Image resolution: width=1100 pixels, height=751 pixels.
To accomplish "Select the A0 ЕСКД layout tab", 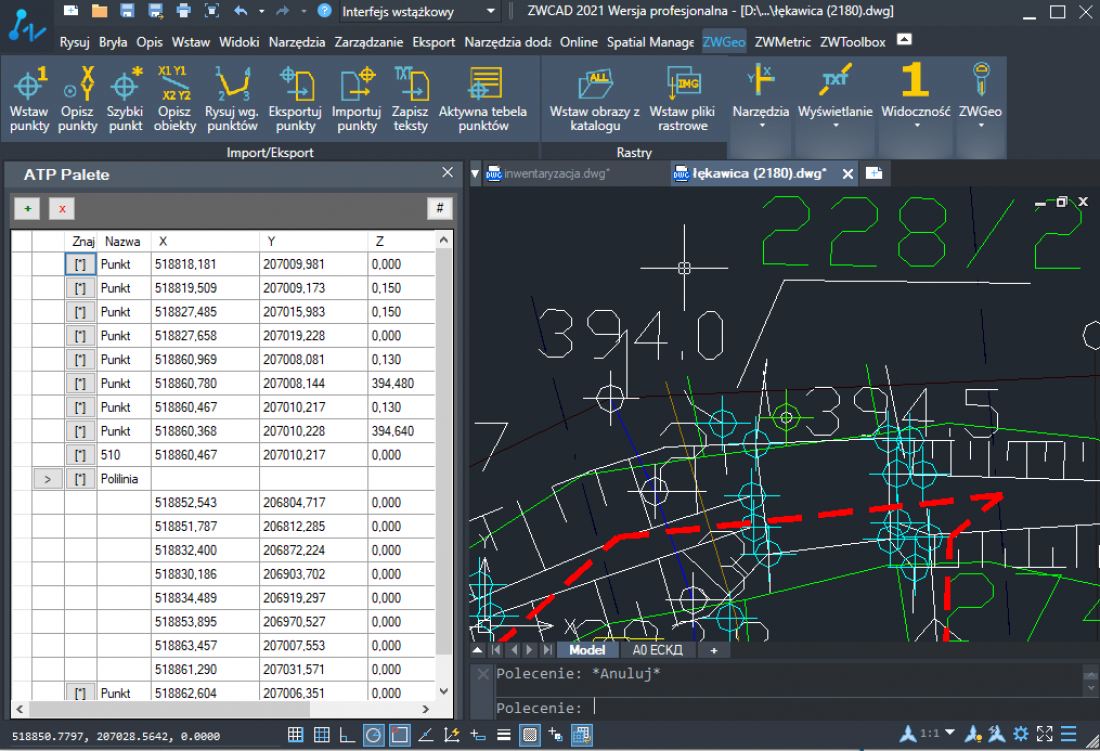I will click(657, 650).
